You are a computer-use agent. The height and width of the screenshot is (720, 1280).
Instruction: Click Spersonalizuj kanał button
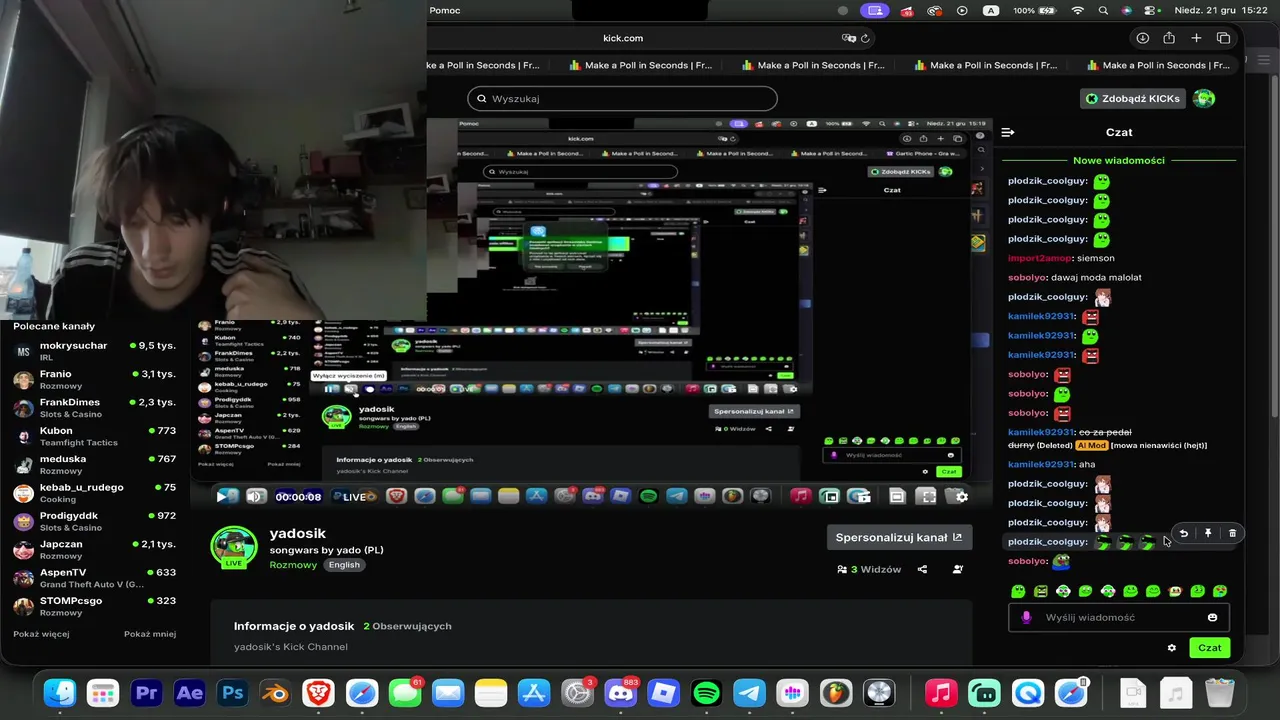[x=899, y=537]
